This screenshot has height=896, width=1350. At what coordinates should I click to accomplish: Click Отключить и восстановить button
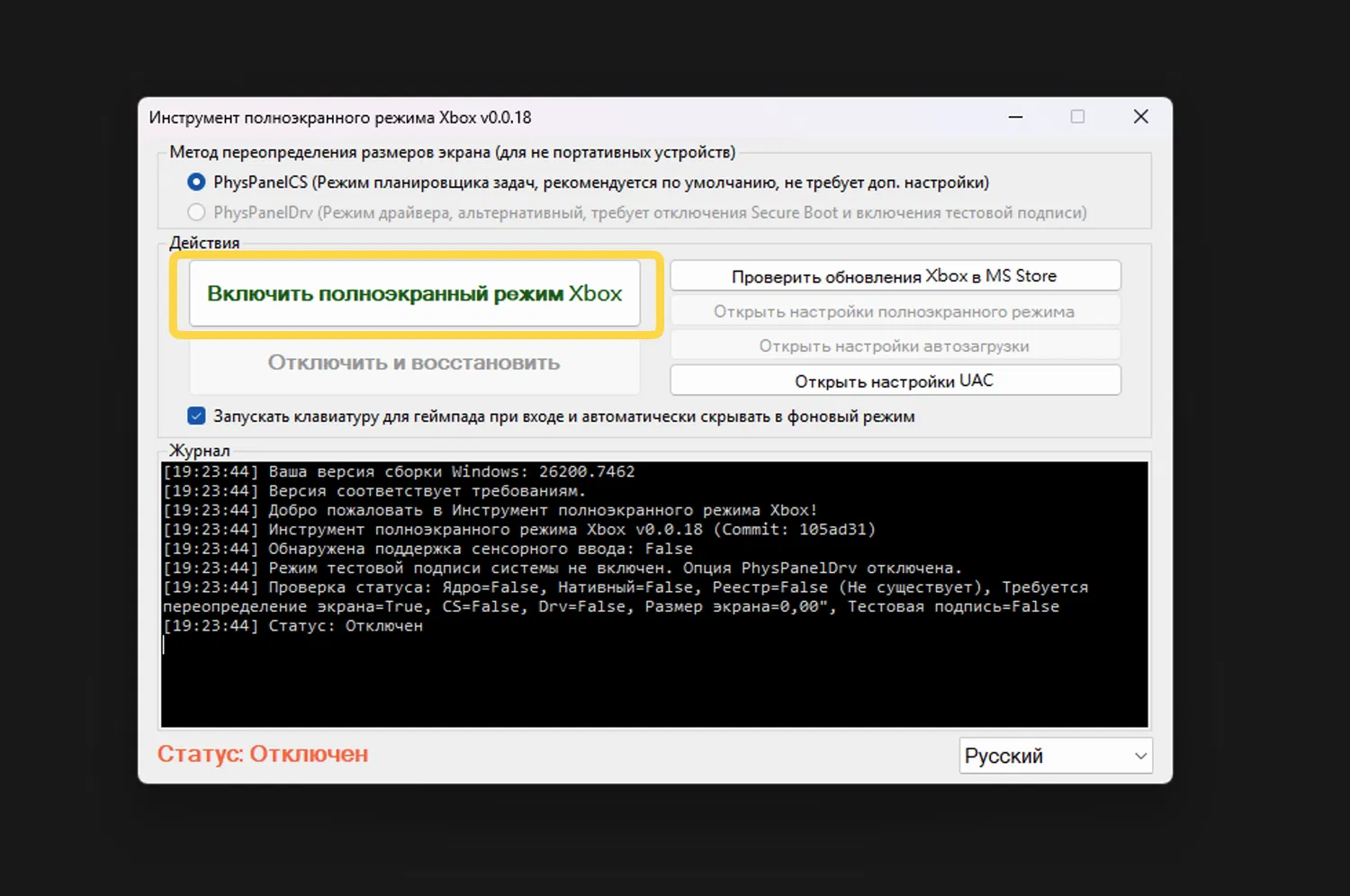(415, 363)
